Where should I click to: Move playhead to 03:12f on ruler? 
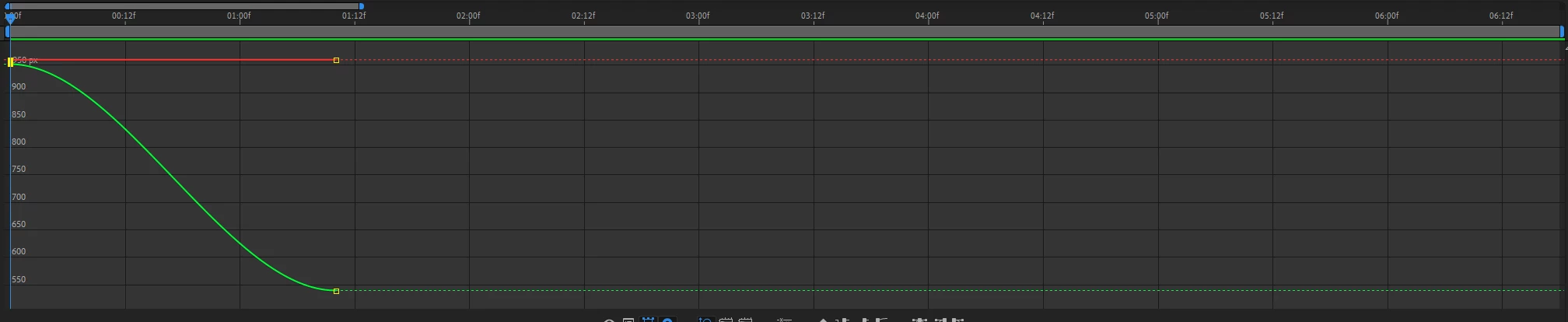(x=813, y=16)
